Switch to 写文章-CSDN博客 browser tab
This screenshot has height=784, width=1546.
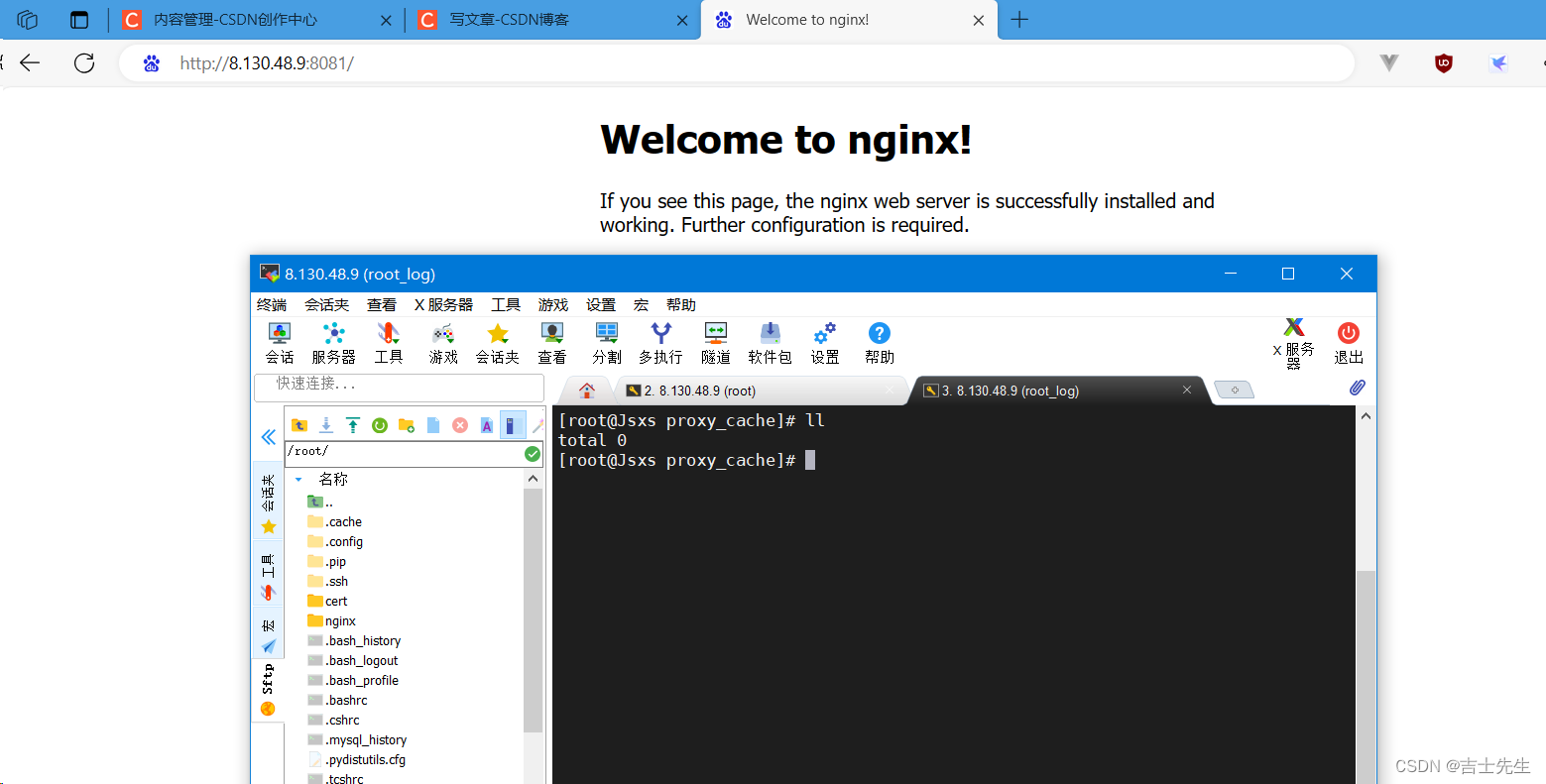pos(553,20)
